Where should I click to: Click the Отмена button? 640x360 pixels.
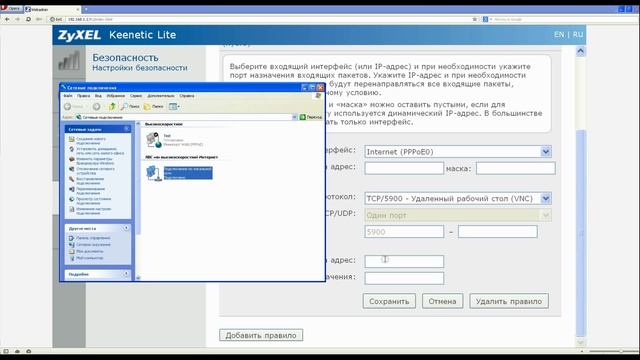(442, 301)
